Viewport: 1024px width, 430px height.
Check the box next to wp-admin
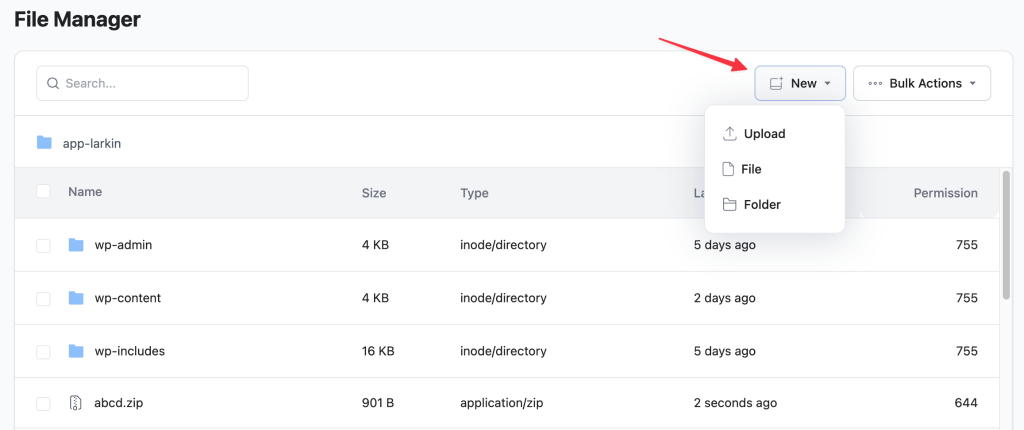[x=43, y=246]
